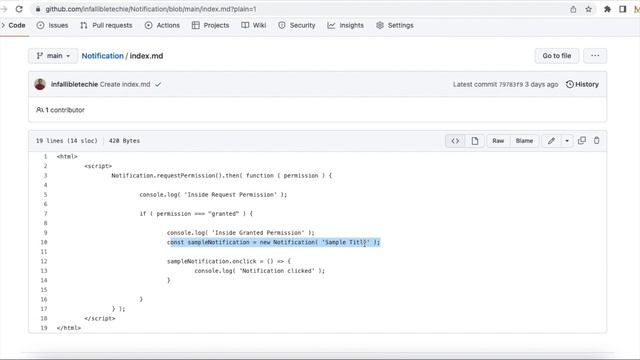Screen dimensions: 640x360
Task: Click the 19 lines (14 sloc) text
Action: pyautogui.click(x=67, y=141)
